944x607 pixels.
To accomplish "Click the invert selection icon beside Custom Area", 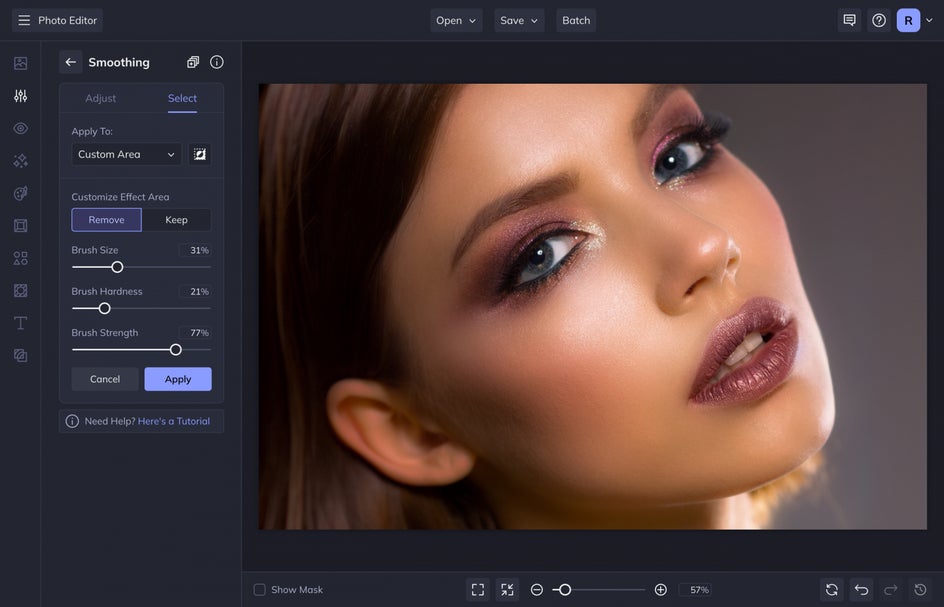I will pyautogui.click(x=200, y=155).
